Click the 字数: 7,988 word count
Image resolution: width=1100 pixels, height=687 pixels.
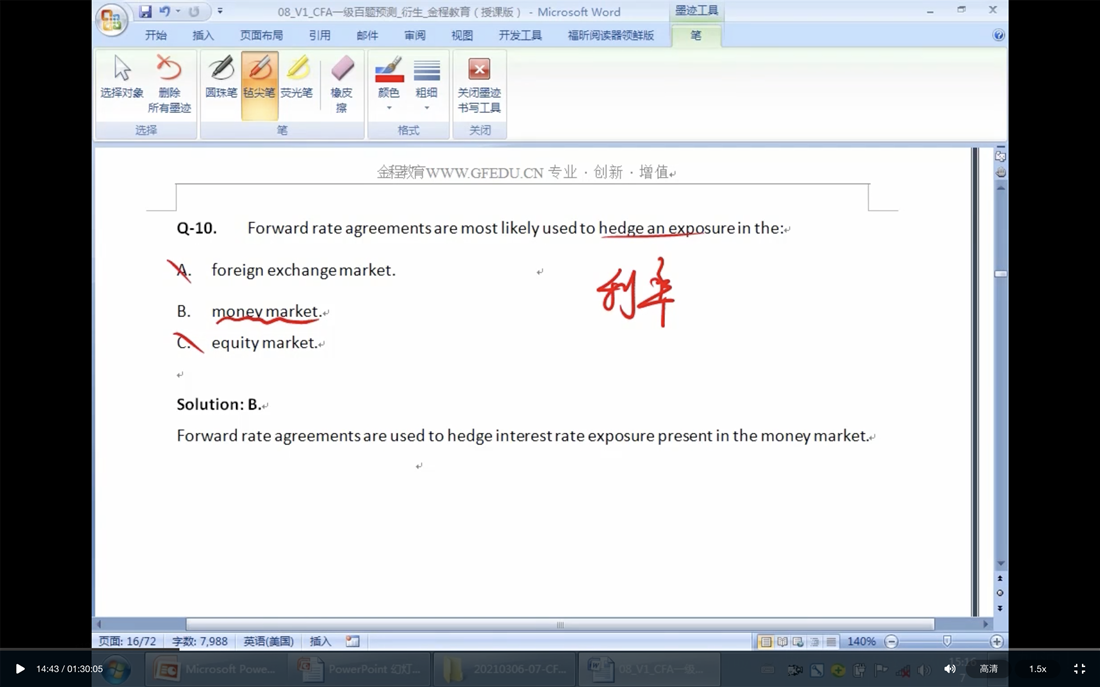(x=200, y=641)
